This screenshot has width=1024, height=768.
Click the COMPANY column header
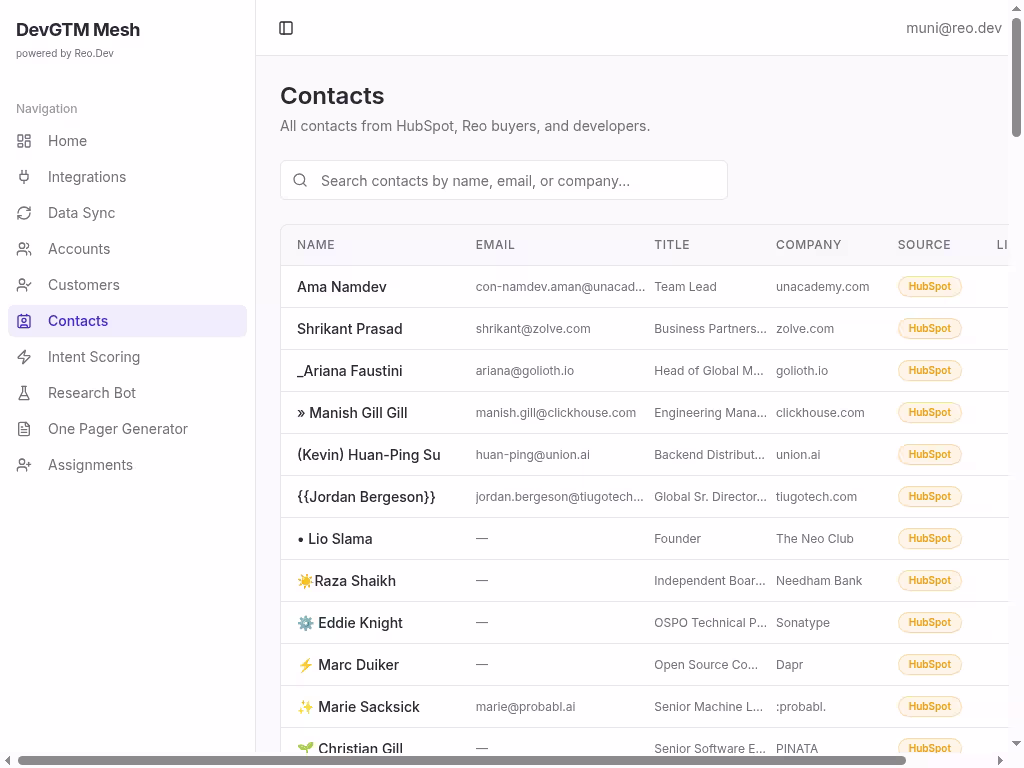coord(808,244)
